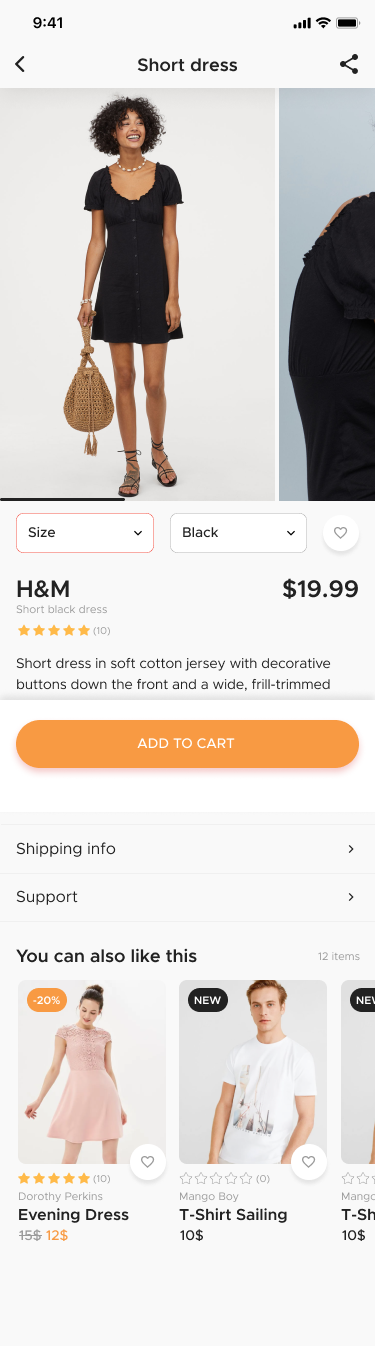This screenshot has height=1346, width=375.
Task: Open the share icon
Action: [349, 65]
